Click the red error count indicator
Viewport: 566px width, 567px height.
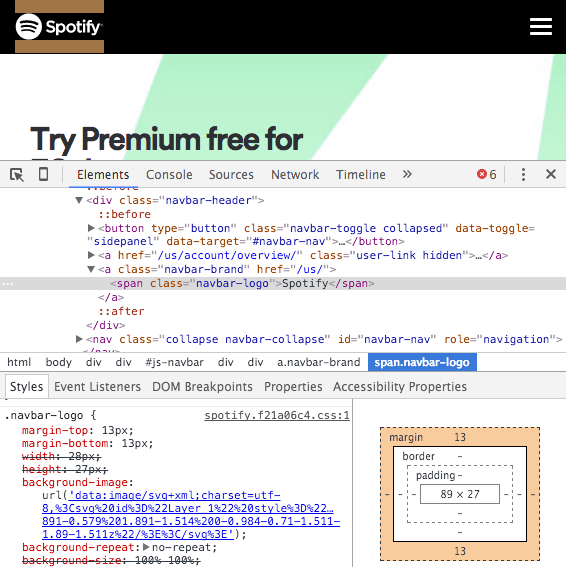pyautogui.click(x=486, y=174)
